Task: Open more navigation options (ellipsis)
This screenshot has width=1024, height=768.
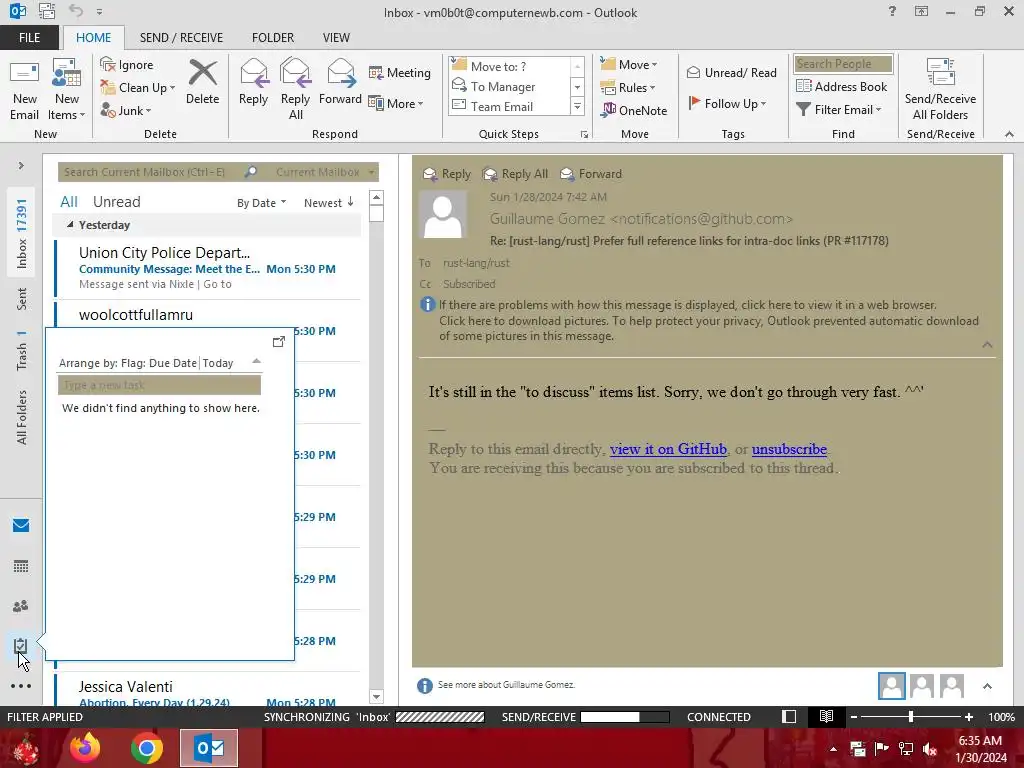Action: click(x=21, y=686)
